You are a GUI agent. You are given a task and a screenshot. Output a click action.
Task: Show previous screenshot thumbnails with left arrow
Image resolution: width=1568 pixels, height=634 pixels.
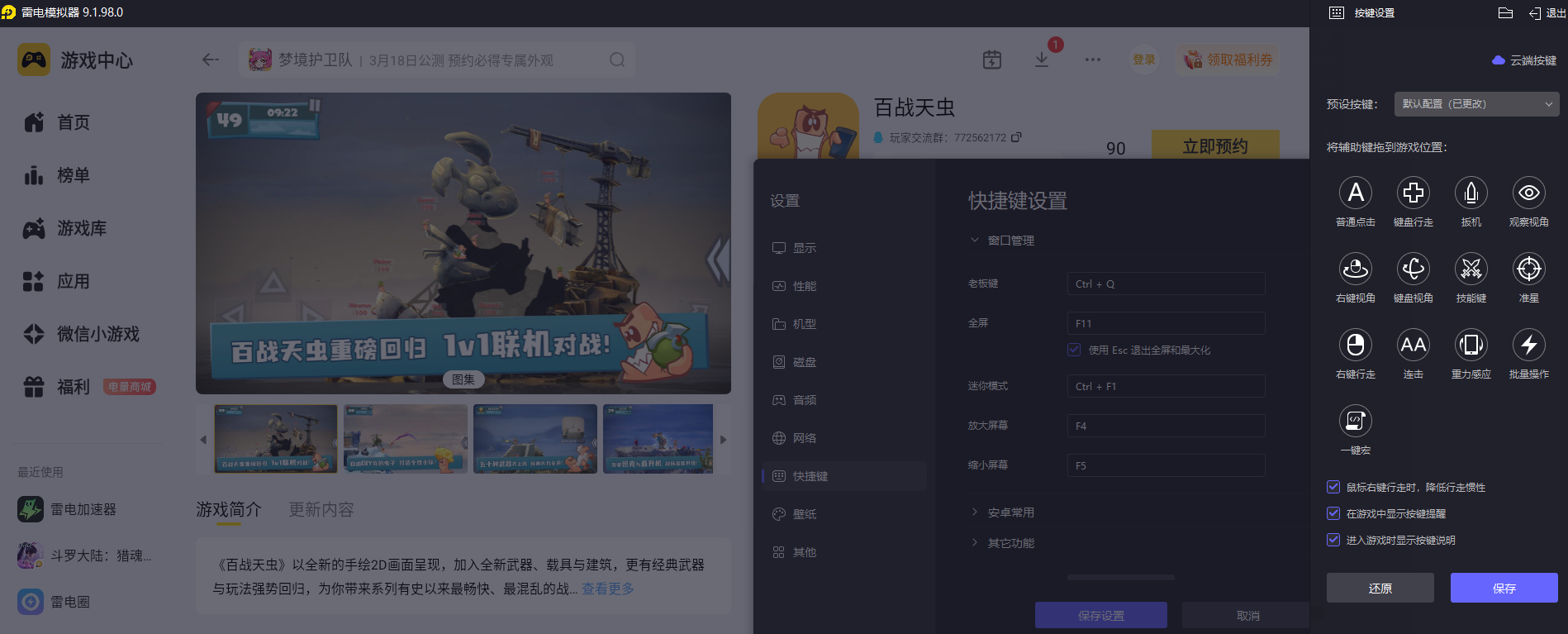point(203,440)
